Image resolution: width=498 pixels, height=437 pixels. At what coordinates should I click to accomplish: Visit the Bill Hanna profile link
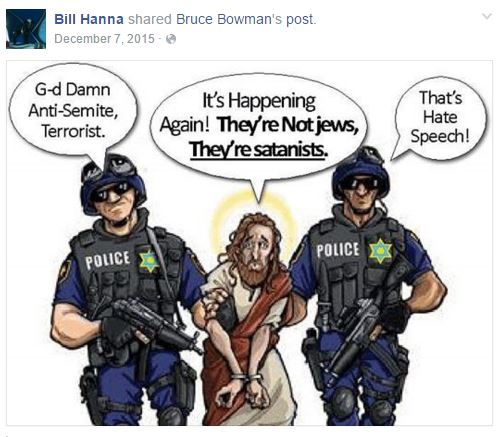(x=89, y=19)
